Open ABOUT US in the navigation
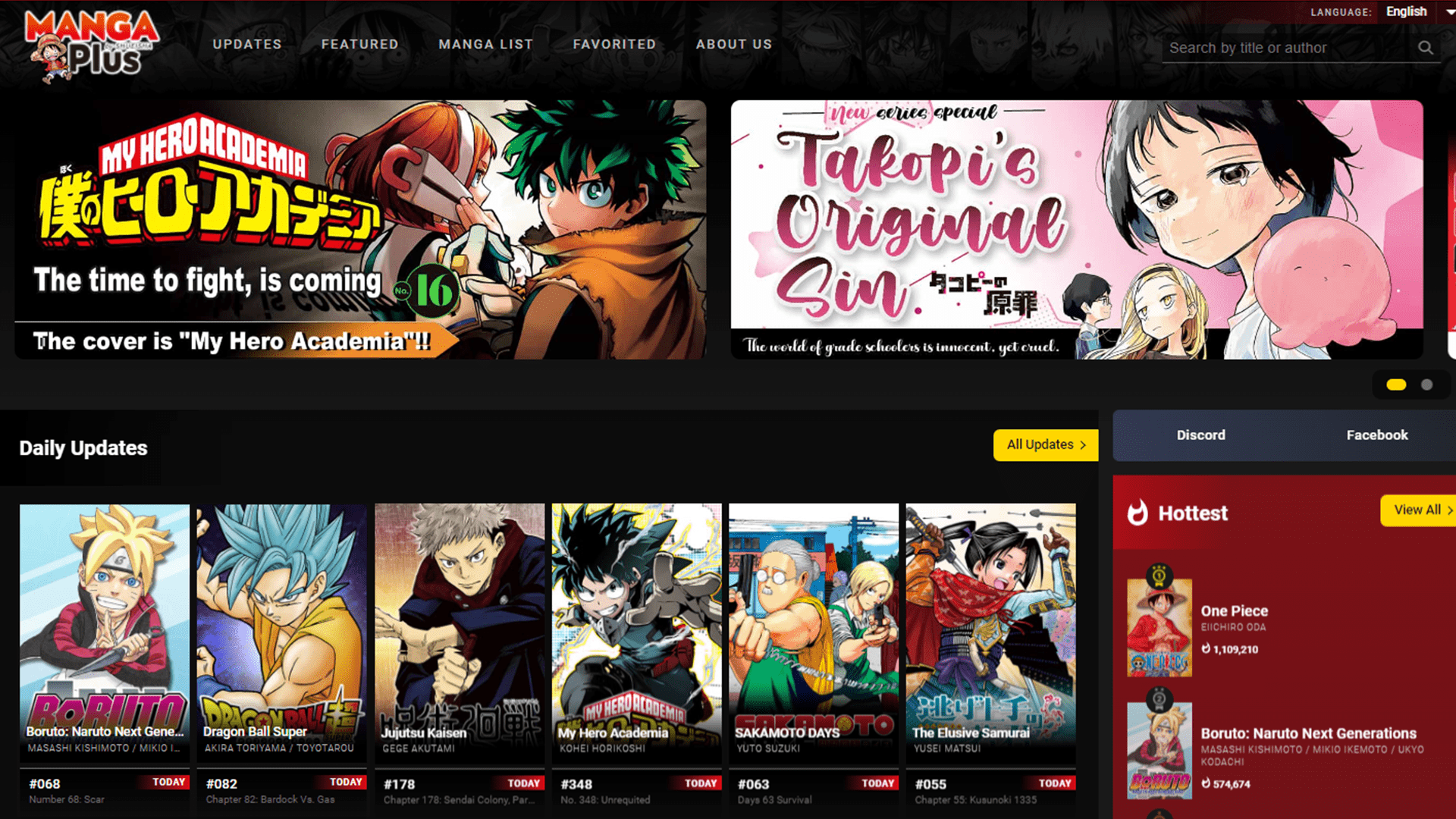The height and width of the screenshot is (819, 1456). (734, 44)
